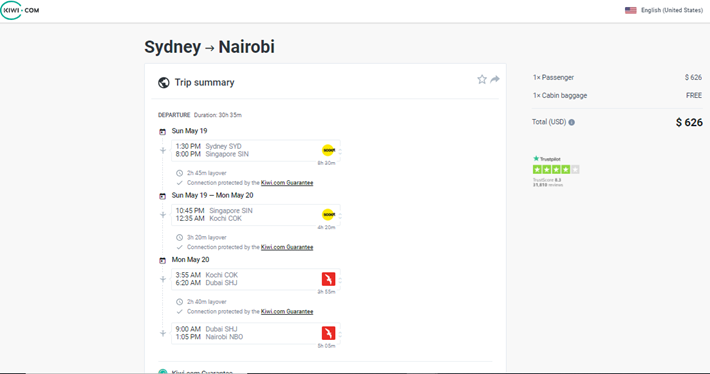Click the Trip summary heading
The width and height of the screenshot is (710, 374).
pyautogui.click(x=205, y=82)
